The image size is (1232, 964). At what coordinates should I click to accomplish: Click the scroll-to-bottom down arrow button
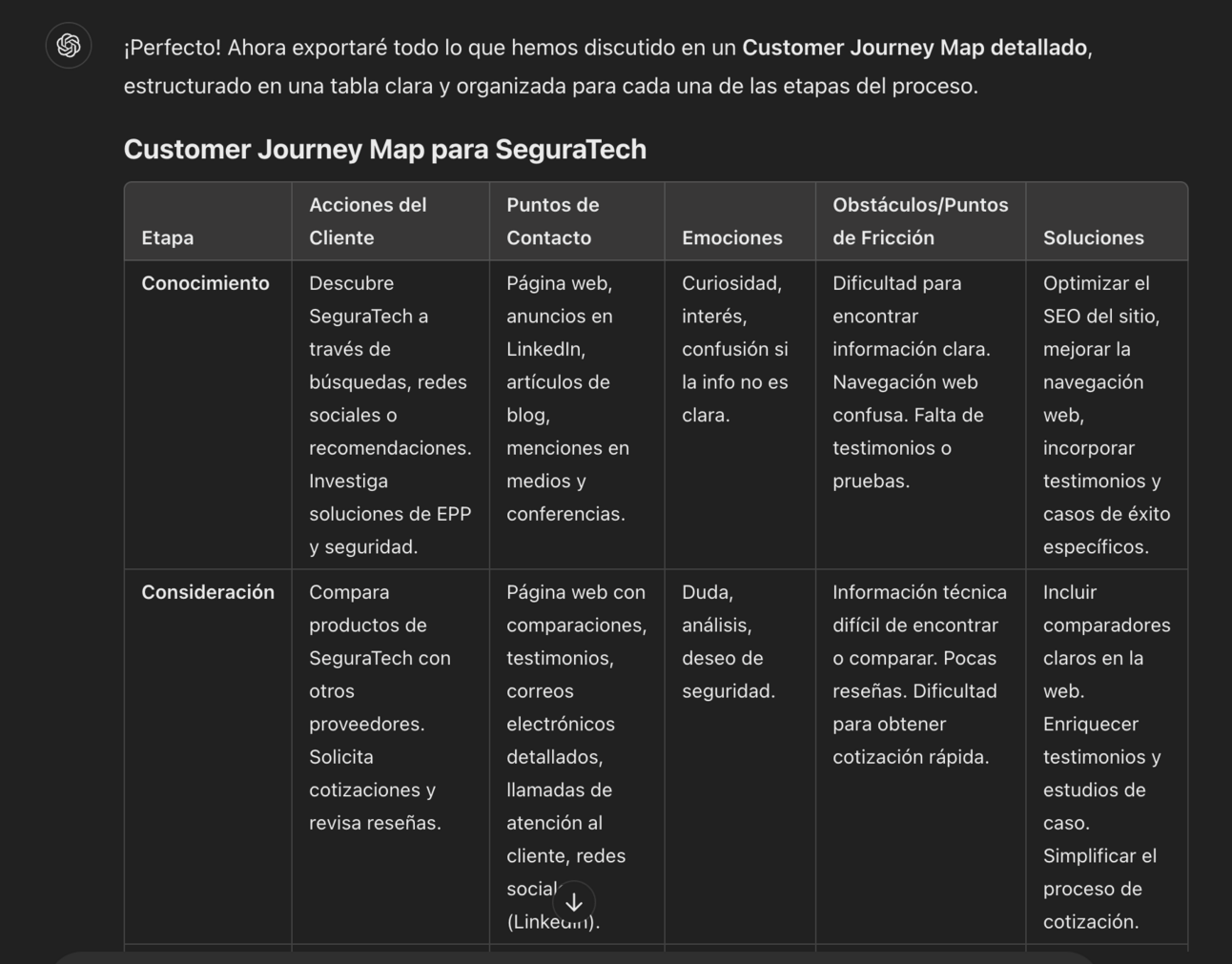click(574, 902)
